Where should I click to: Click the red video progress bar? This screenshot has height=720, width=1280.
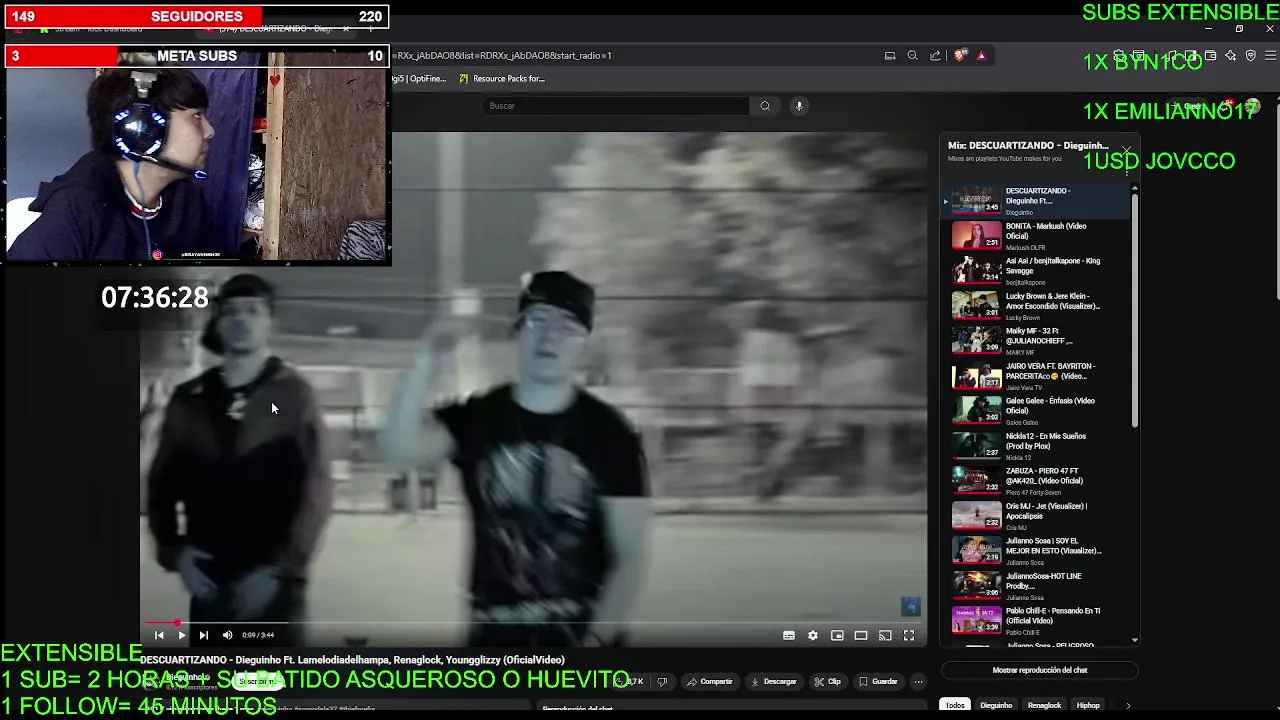[x=535, y=622]
